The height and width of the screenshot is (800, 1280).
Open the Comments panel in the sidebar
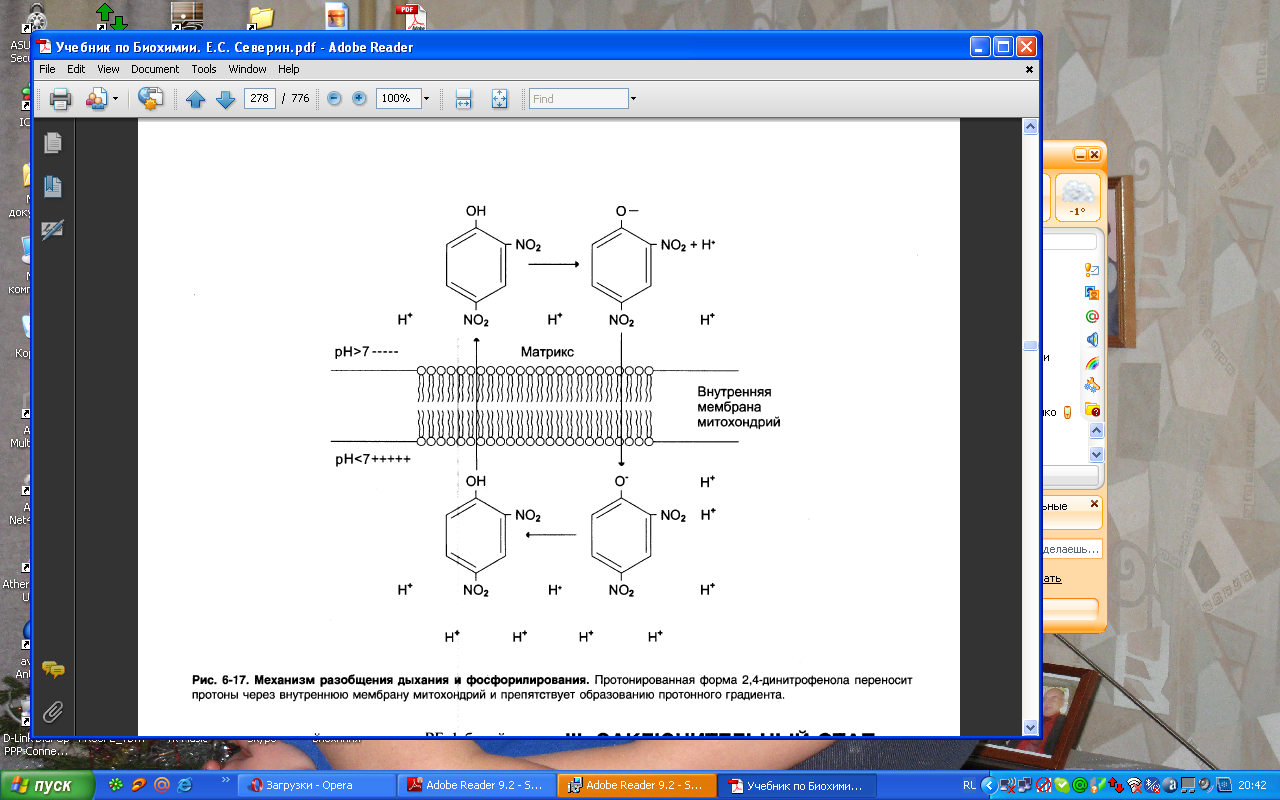[x=53, y=669]
